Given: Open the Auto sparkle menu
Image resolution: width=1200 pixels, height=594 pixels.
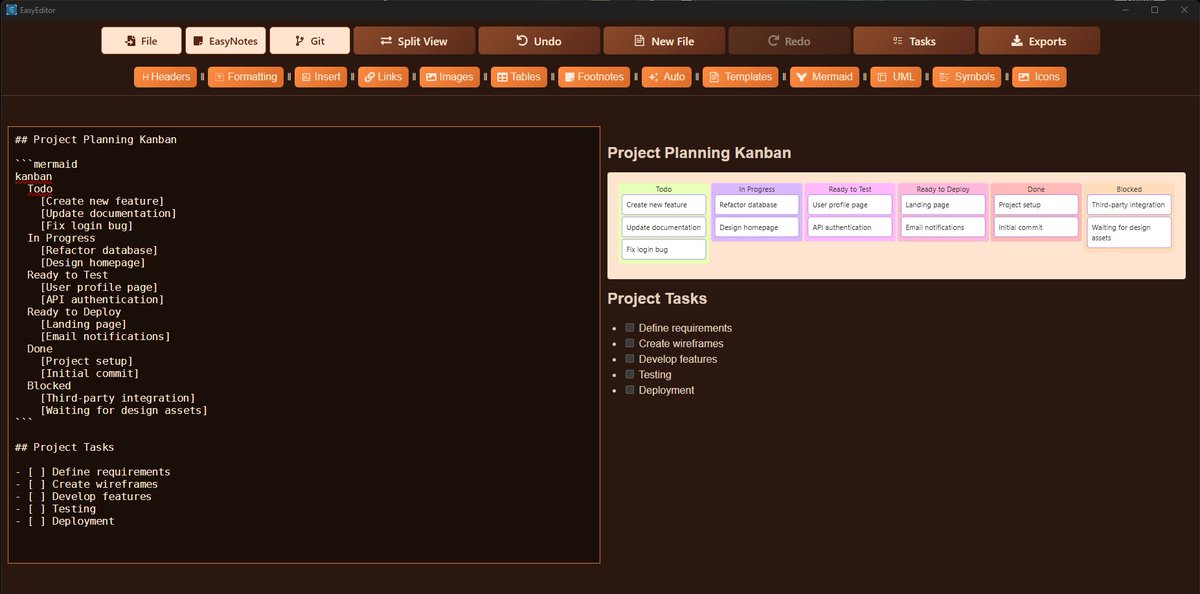Looking at the screenshot, I should 667,77.
